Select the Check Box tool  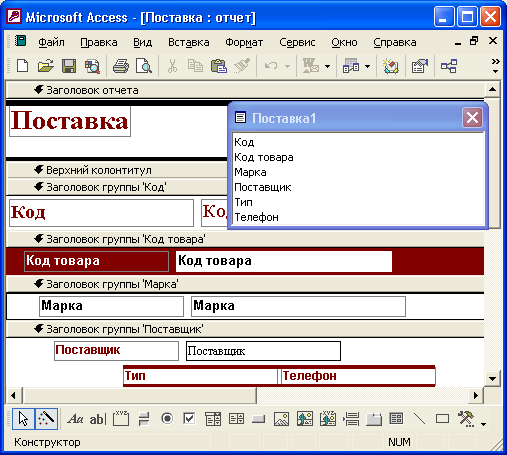[189, 419]
